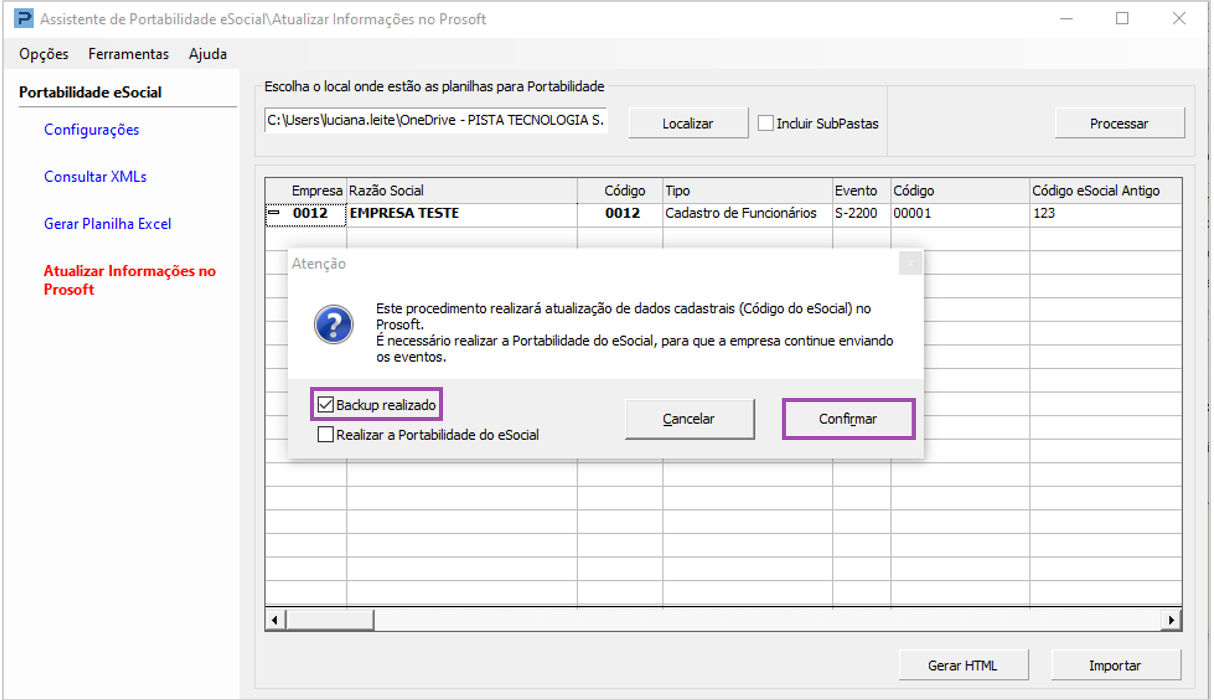Image resolution: width=1214 pixels, height=700 pixels.
Task: Close the Atenção dialog
Action: [910, 264]
